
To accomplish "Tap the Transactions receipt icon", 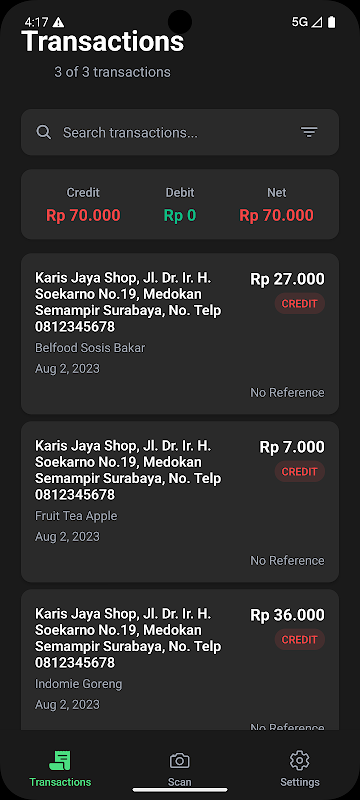I will tap(60, 761).
